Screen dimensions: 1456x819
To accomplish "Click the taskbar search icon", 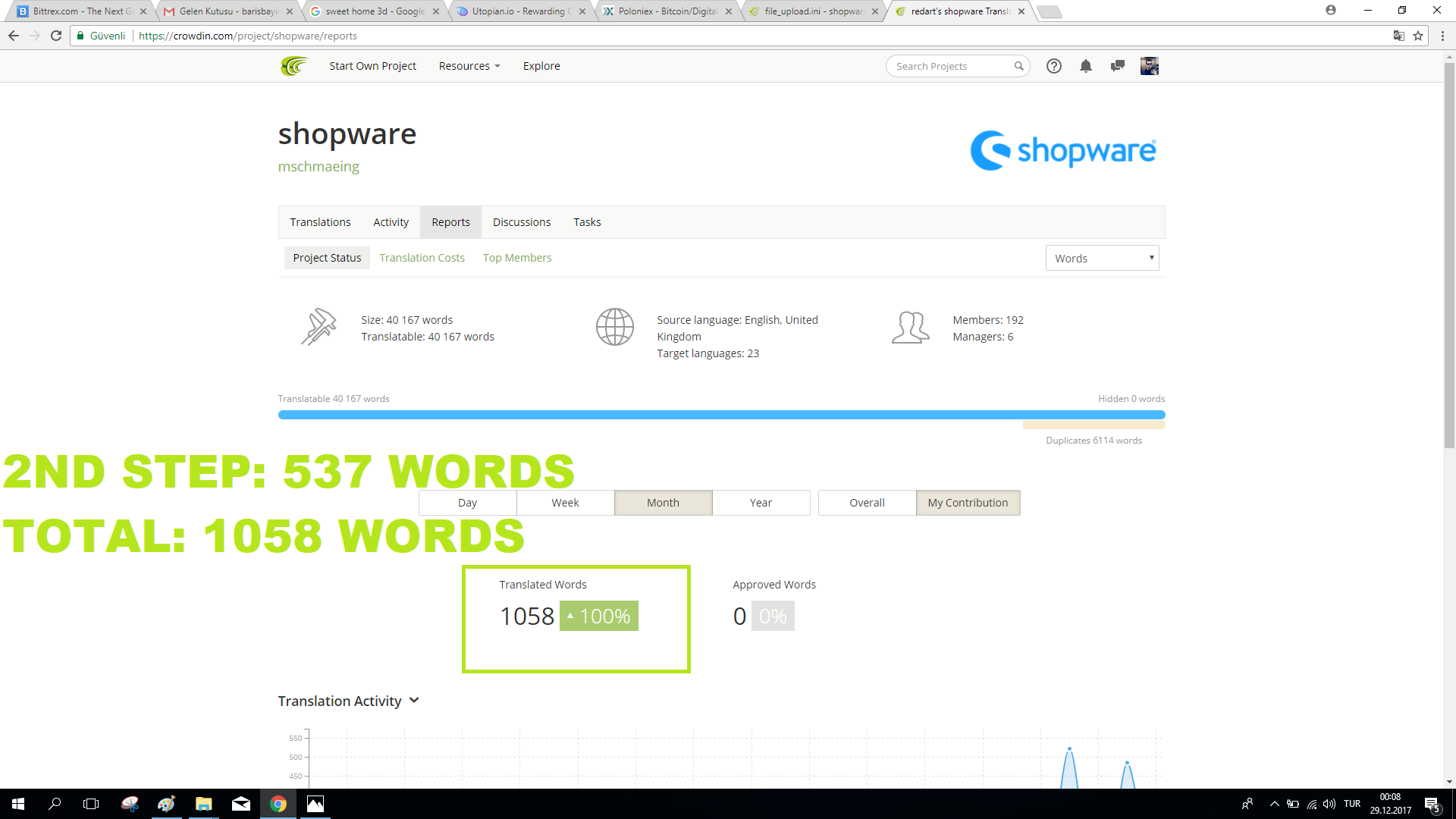I will [55, 804].
